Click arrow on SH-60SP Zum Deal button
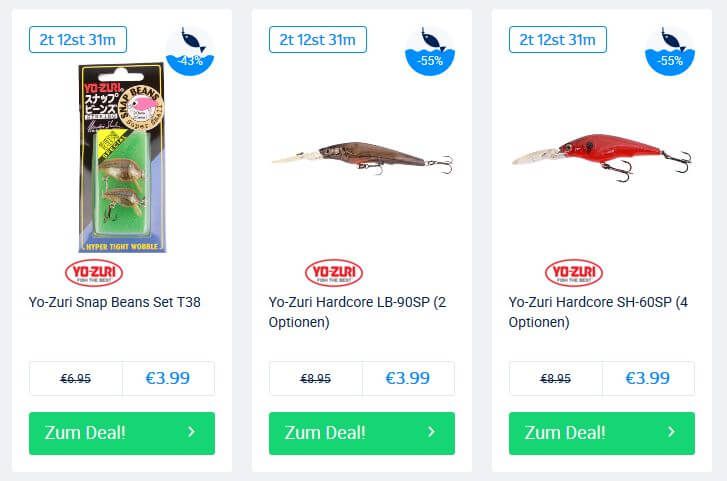 coord(671,432)
